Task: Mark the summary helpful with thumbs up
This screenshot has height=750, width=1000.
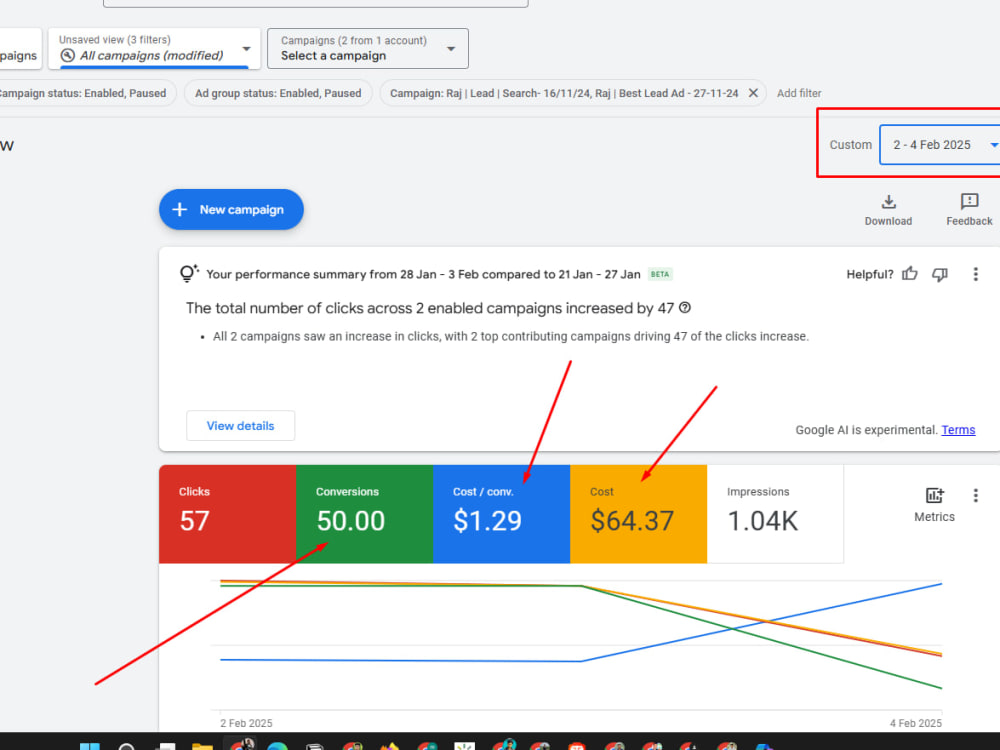Action: click(909, 274)
